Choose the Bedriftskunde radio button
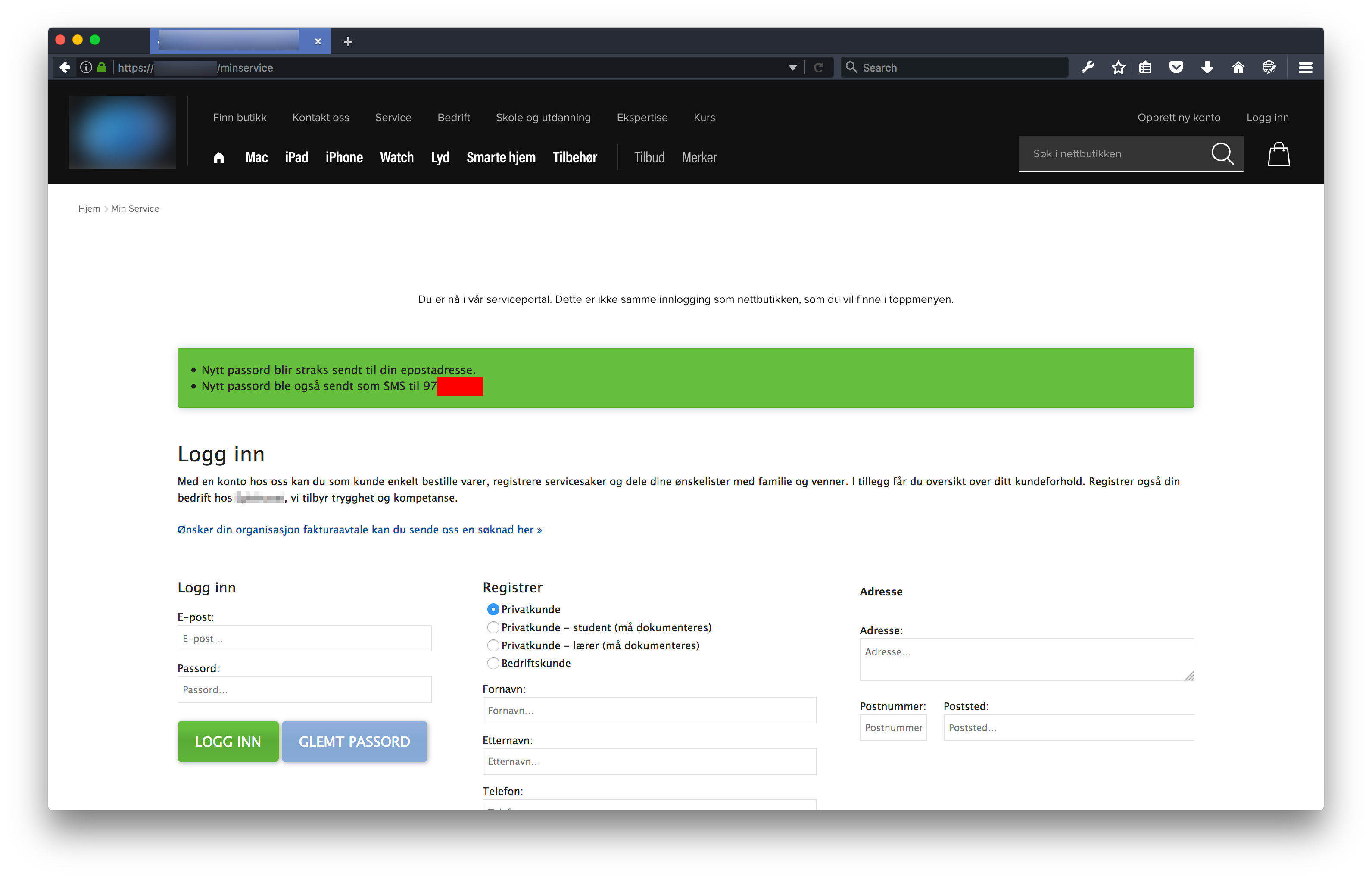 493,663
